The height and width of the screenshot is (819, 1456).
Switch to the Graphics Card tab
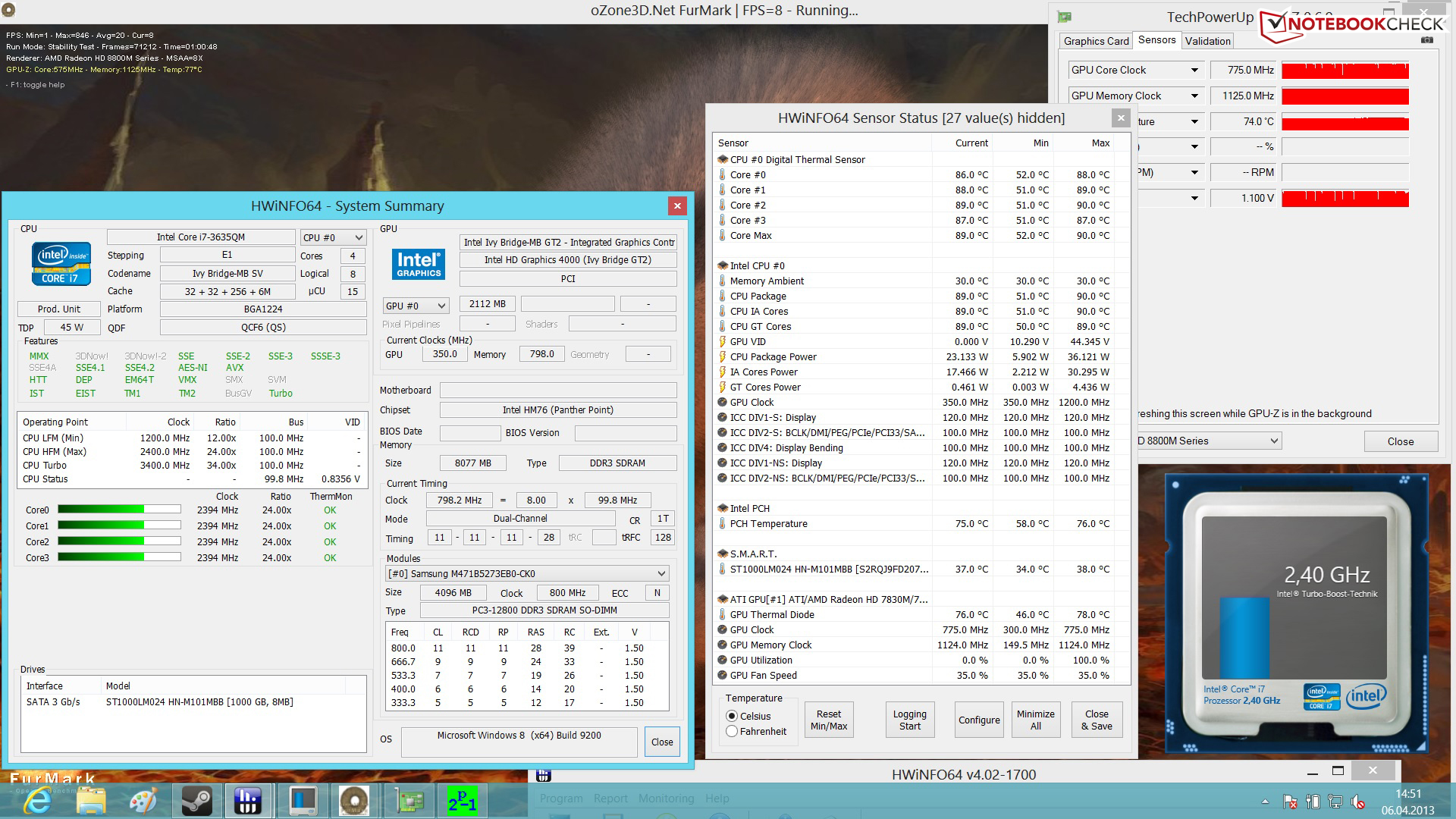point(1096,41)
